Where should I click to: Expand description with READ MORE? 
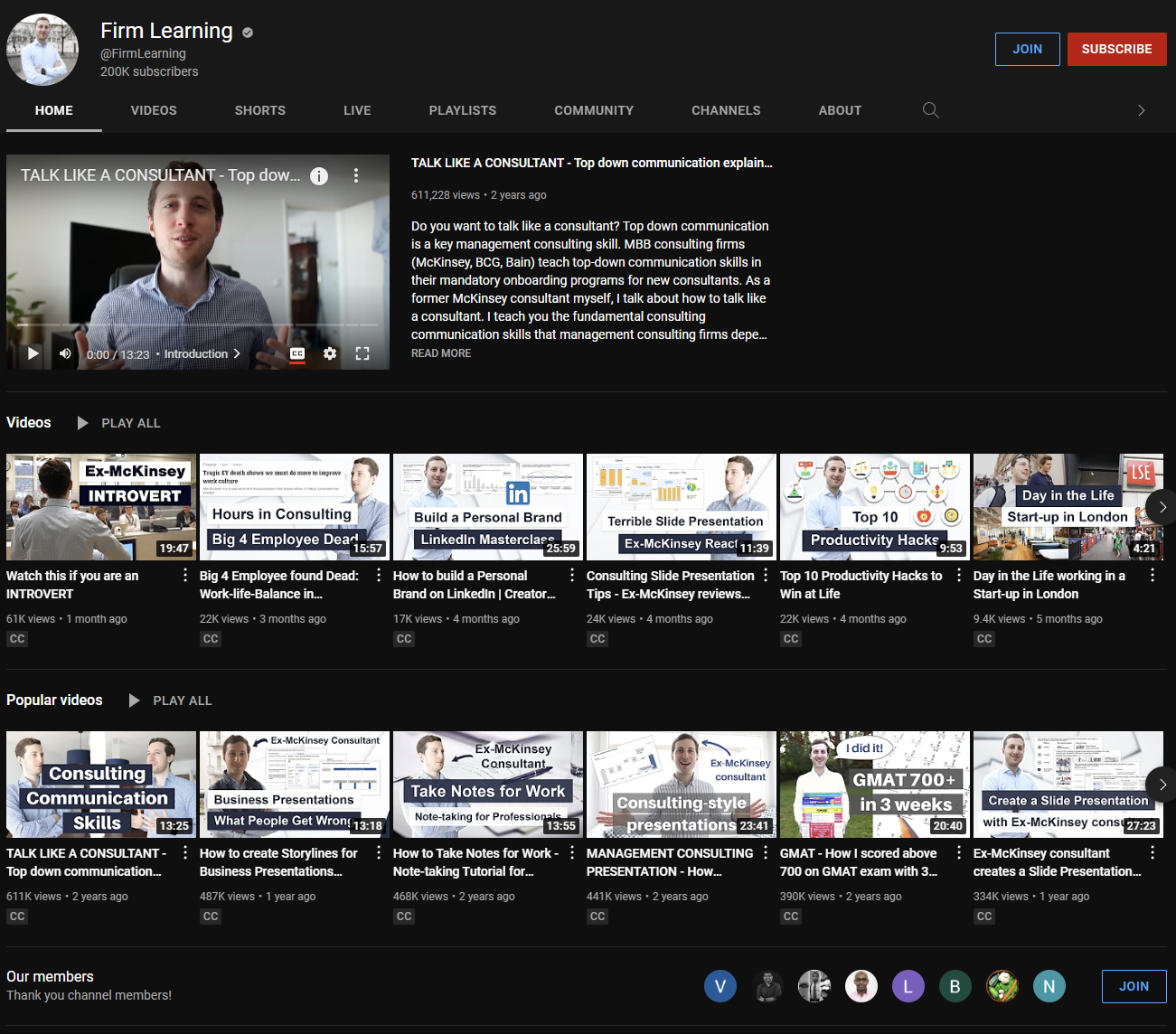441,353
